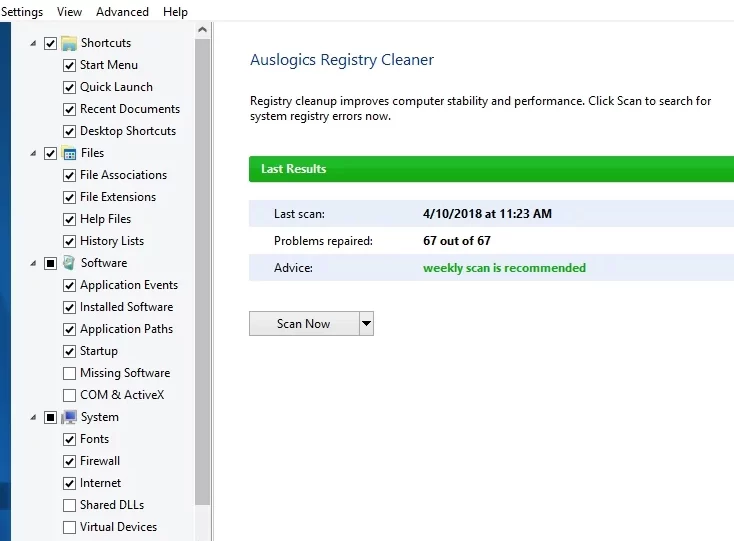The width and height of the screenshot is (734, 541).
Task: Open the Help menu
Action: coord(175,12)
